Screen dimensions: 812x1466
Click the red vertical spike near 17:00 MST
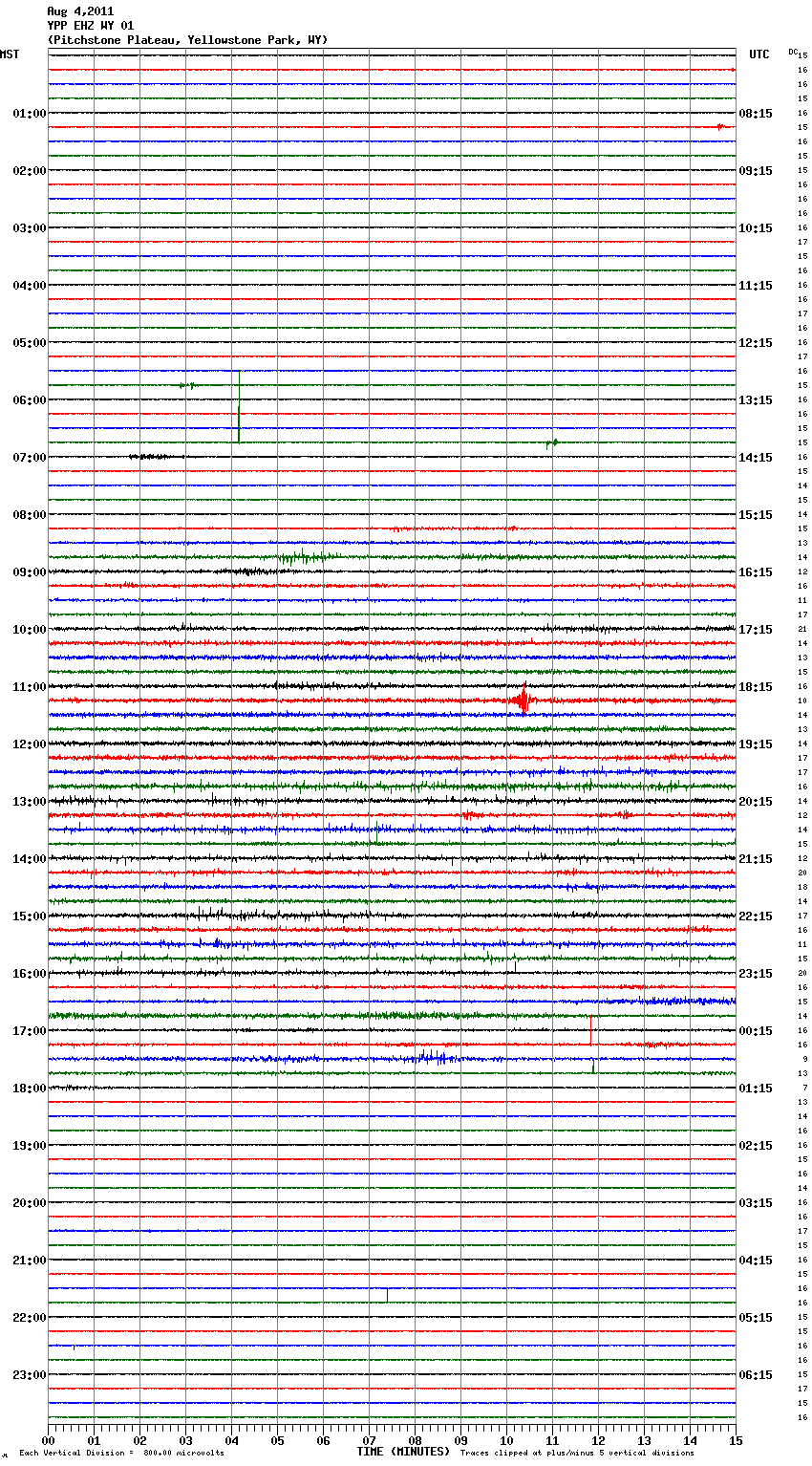(591, 1030)
